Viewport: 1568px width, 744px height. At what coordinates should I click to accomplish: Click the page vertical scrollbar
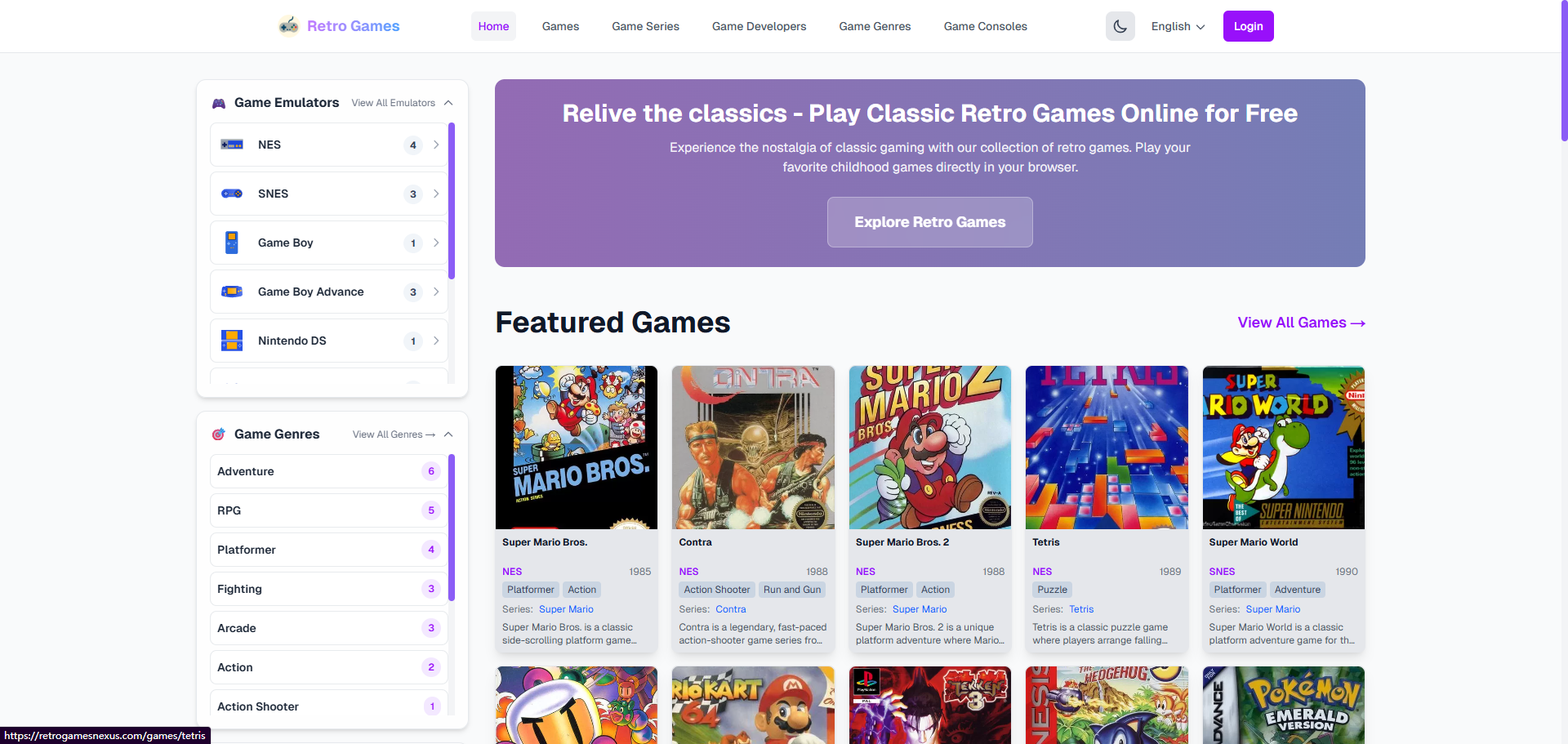pos(1564,70)
